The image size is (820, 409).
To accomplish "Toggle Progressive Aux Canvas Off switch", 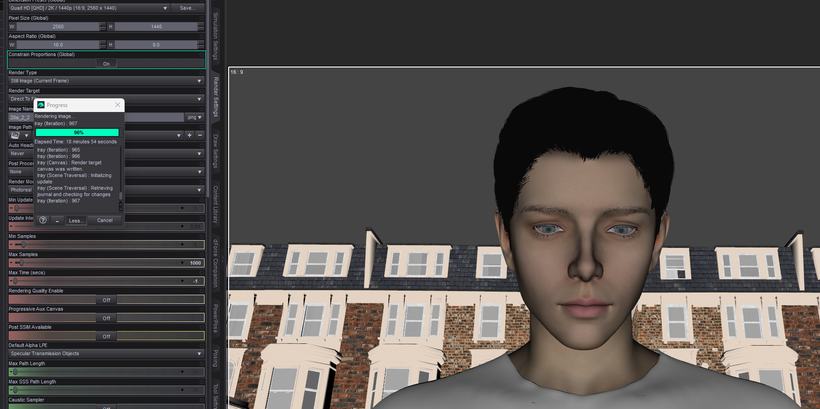I will 106,318.
